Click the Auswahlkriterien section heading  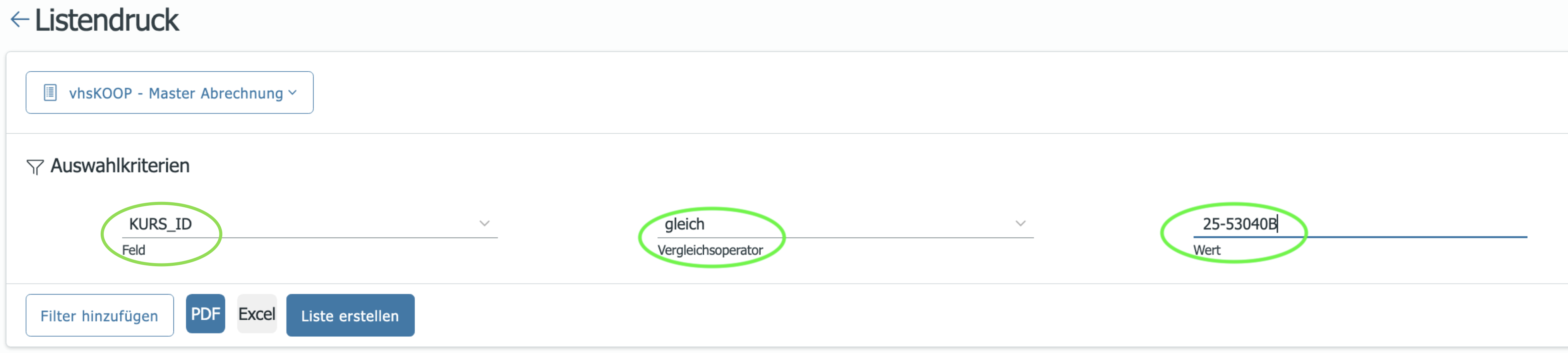click(120, 166)
